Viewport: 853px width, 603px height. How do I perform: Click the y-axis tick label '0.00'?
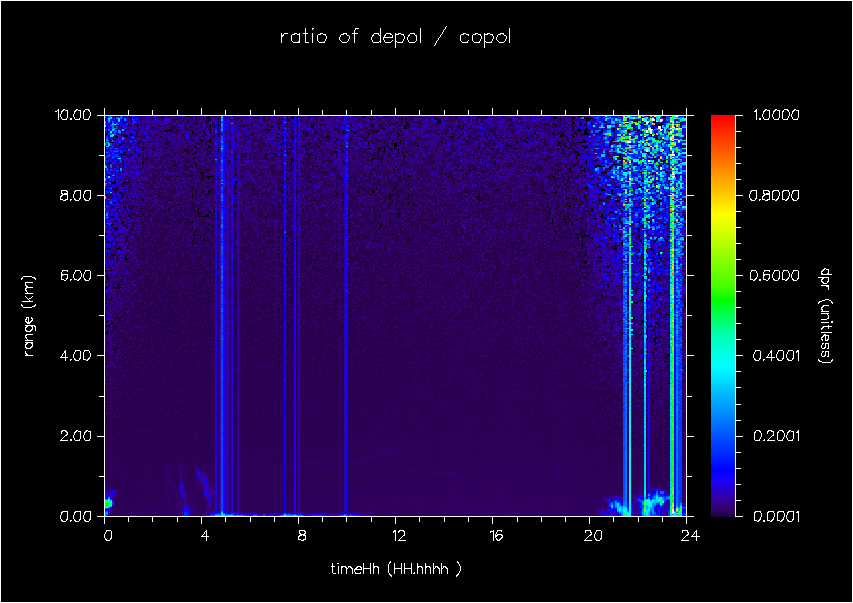coord(75,516)
